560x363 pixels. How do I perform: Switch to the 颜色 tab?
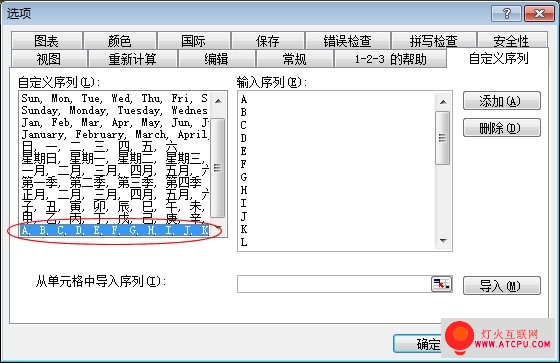tap(120, 41)
